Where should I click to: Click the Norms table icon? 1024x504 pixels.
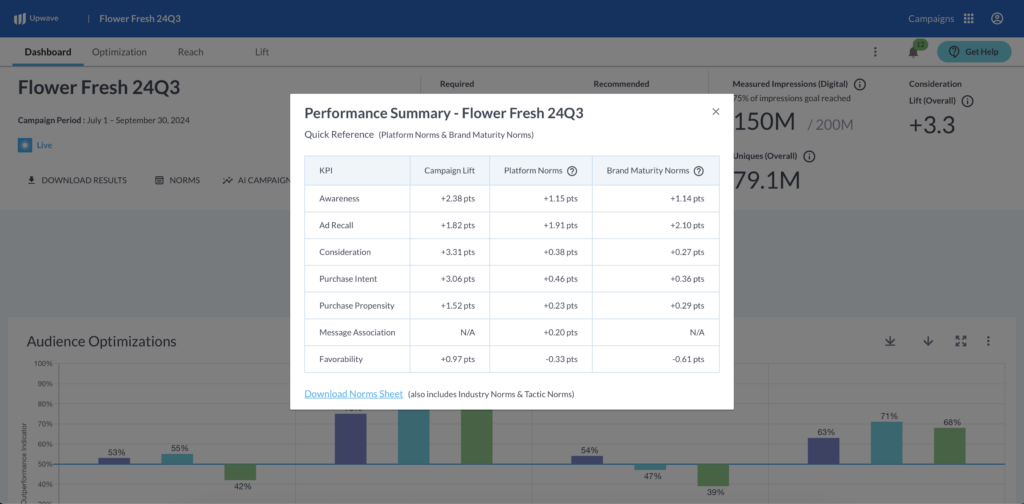pos(159,180)
